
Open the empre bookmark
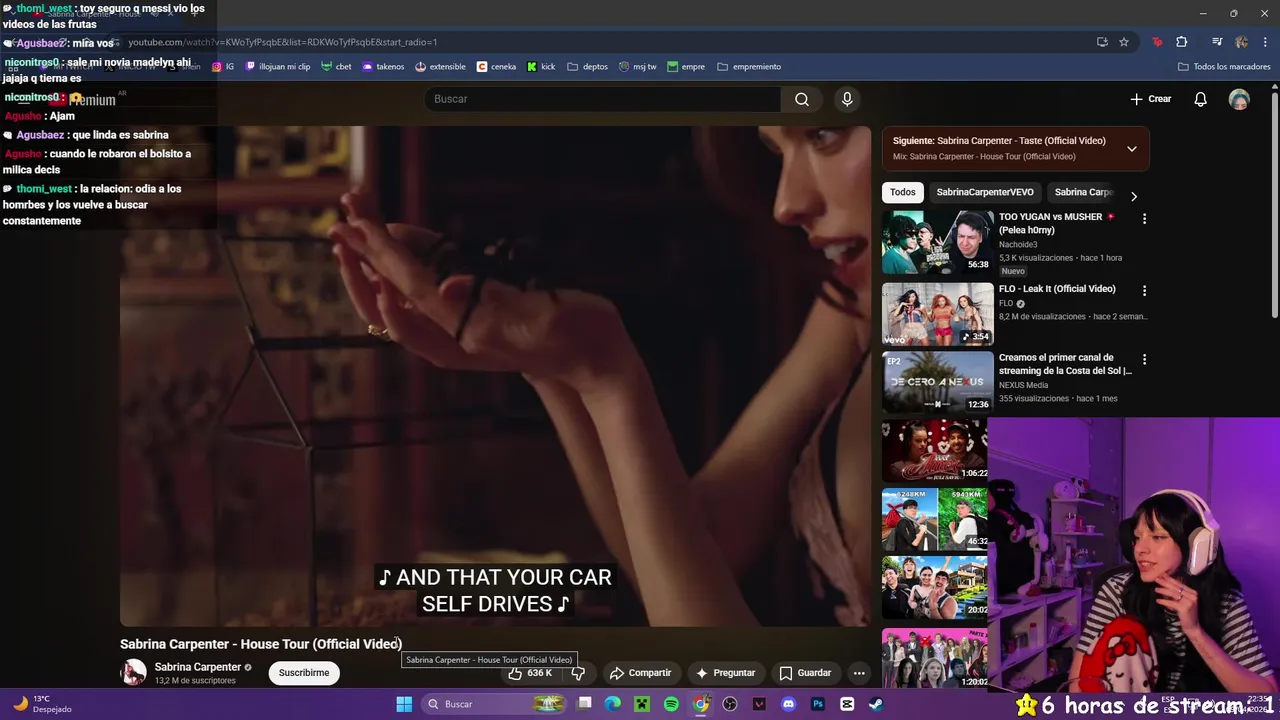686,67
